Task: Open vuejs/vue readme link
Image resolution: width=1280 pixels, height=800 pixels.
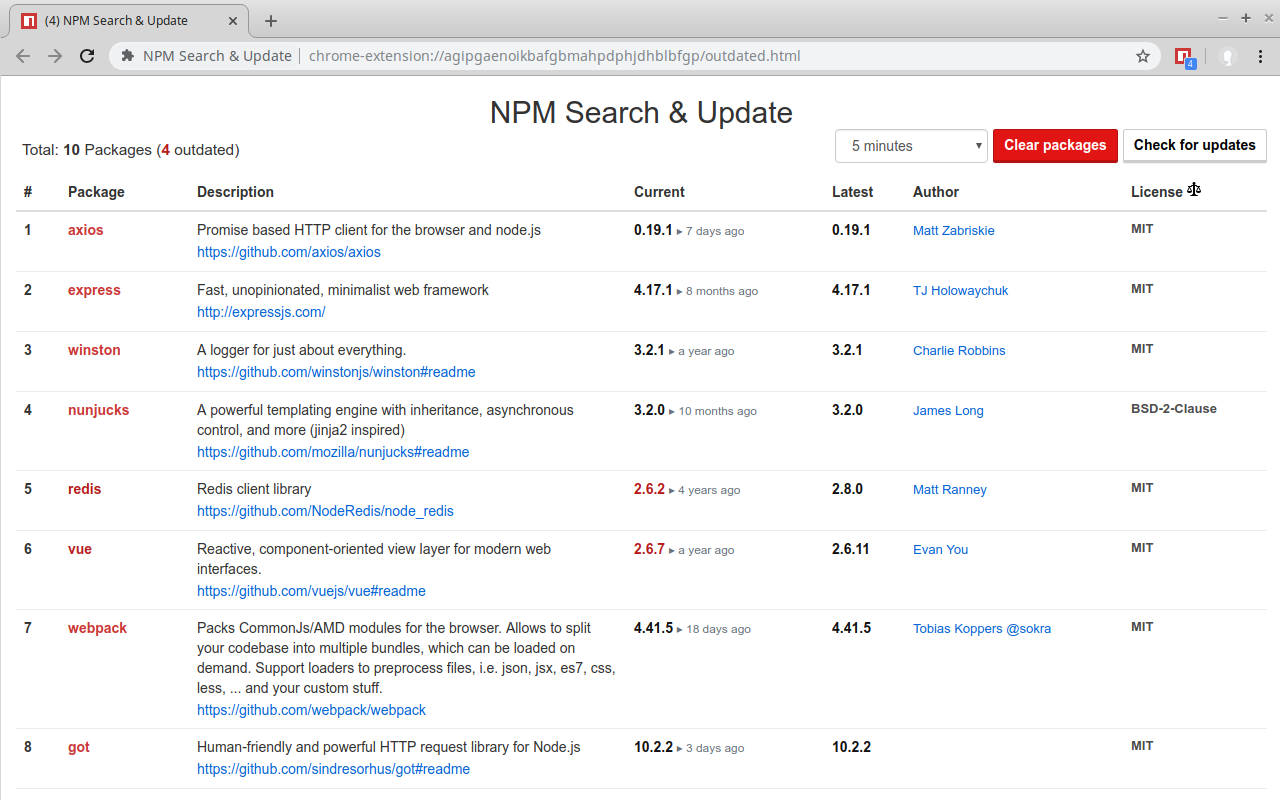Action: coord(311,591)
